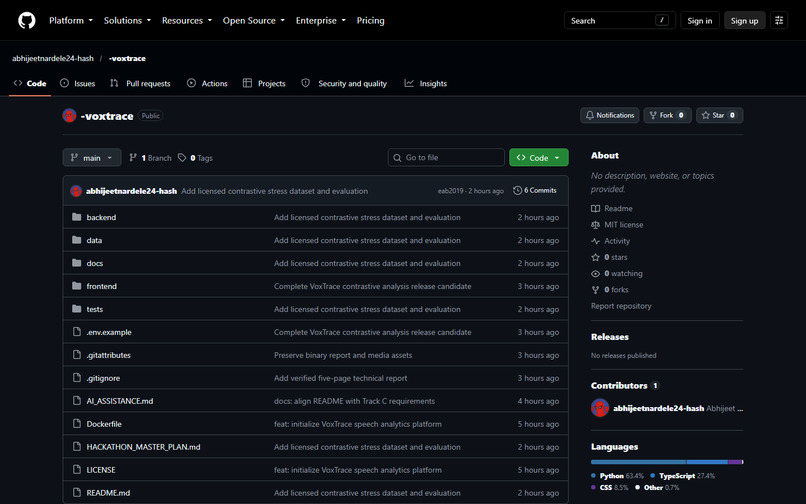Click the Sign up button

tap(744, 21)
